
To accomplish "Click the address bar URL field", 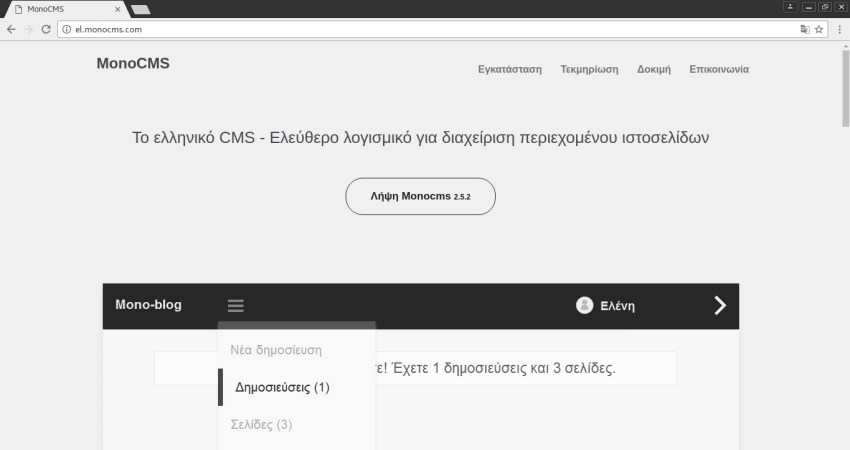I will point(400,29).
